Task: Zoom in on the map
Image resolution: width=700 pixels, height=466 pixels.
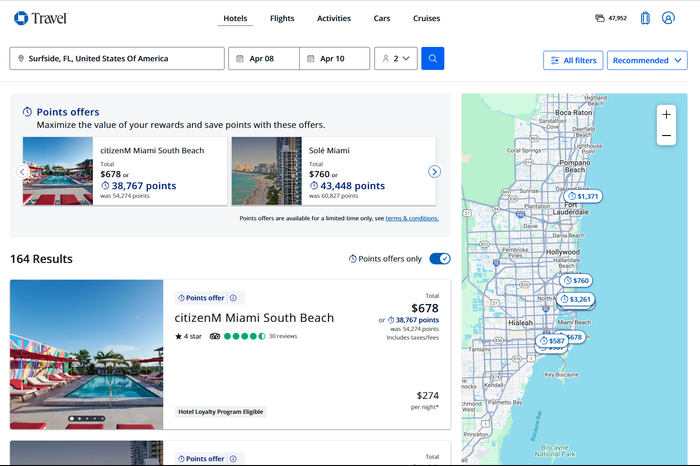Action: tap(666, 115)
